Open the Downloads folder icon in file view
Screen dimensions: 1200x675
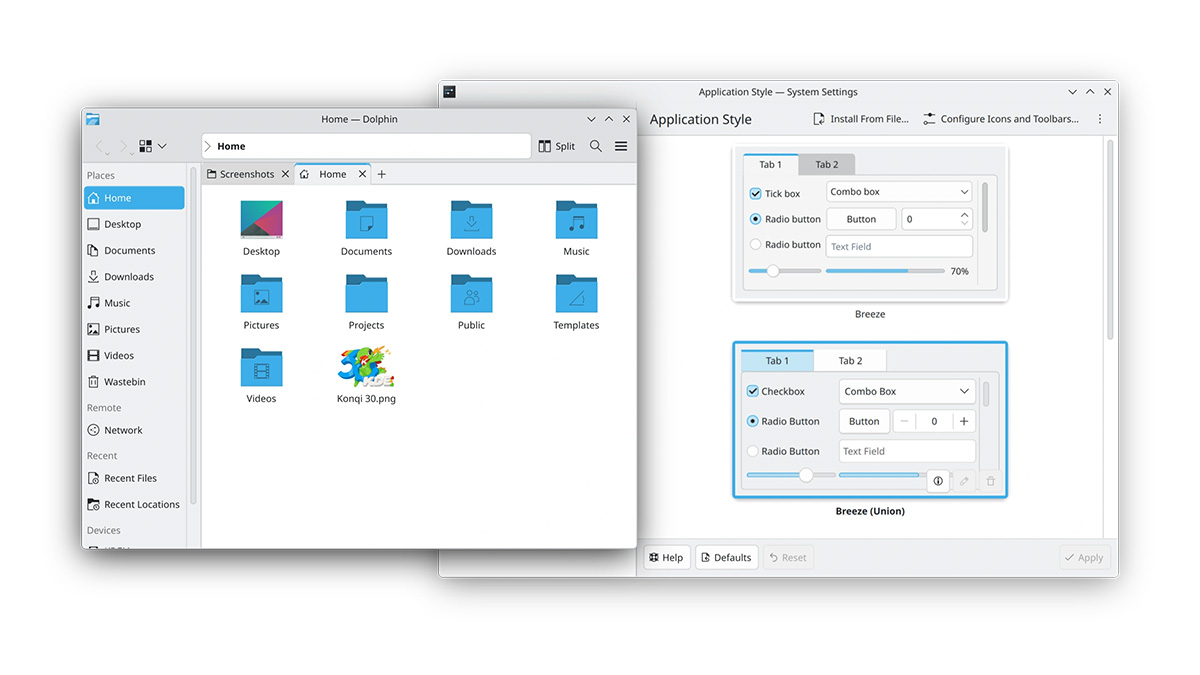(x=471, y=219)
